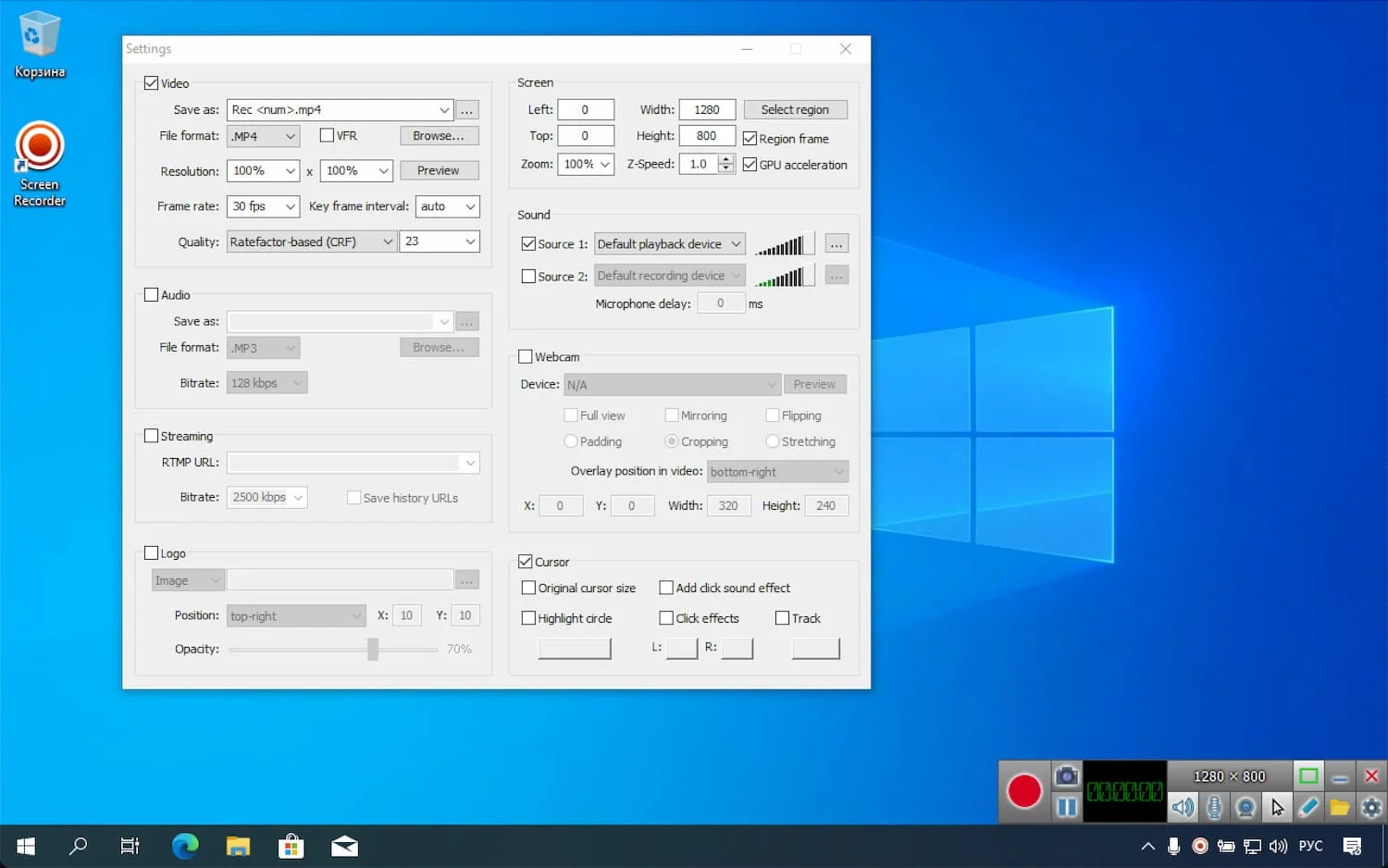Screen dimensions: 1388x868
Task: Toggle the Region frame checkbox
Action: point(750,139)
